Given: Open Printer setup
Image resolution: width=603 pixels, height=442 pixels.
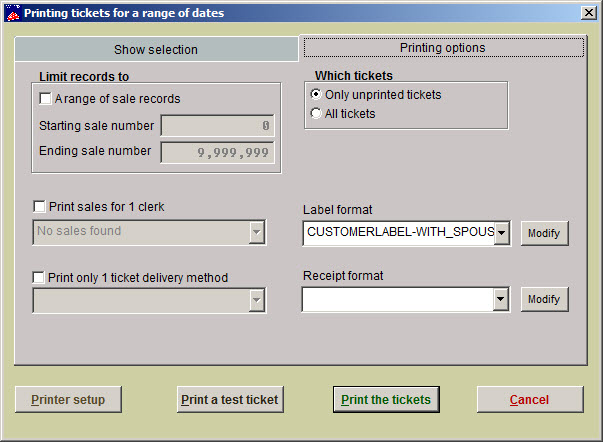Looking at the screenshot, I should [x=68, y=400].
